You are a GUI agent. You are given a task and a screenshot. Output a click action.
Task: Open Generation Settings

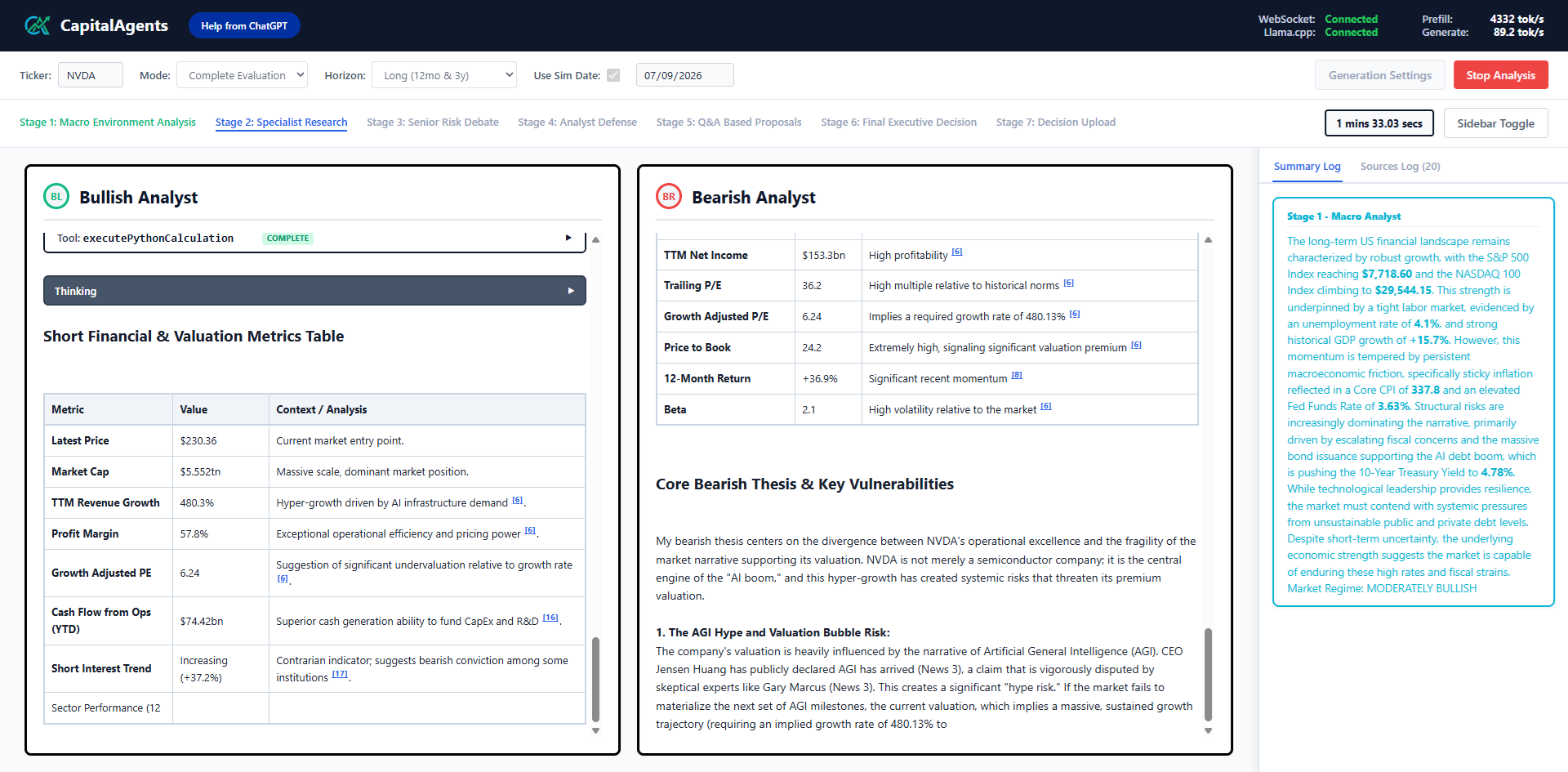tap(1380, 75)
